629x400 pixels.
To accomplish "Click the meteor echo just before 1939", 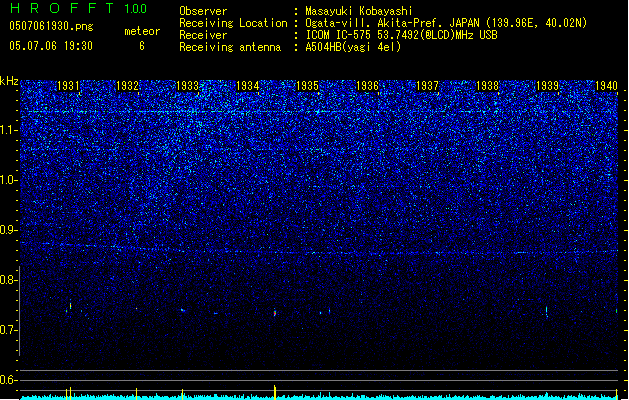I will [546, 311].
